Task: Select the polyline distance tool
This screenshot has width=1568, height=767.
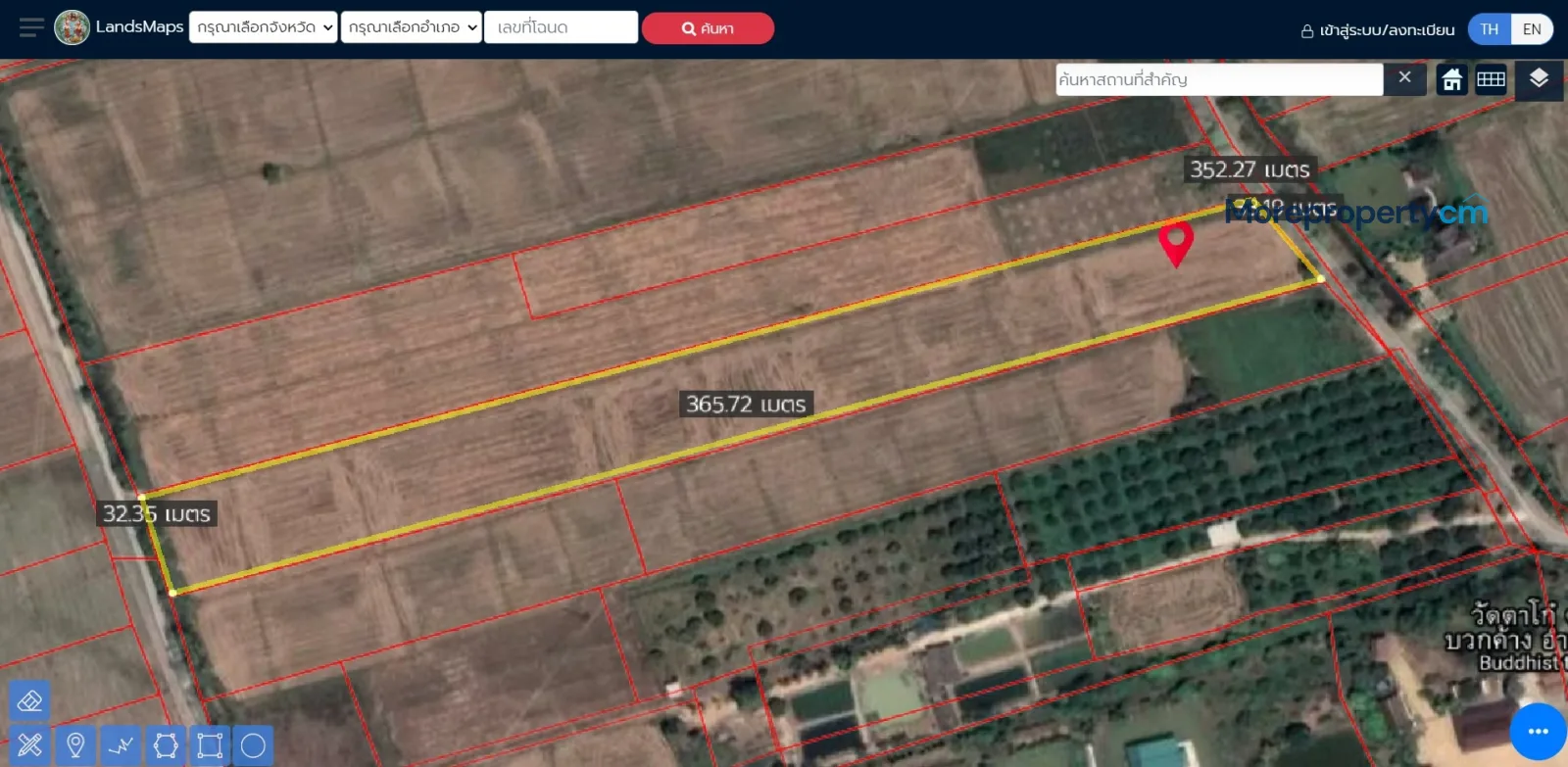Action: [x=121, y=745]
